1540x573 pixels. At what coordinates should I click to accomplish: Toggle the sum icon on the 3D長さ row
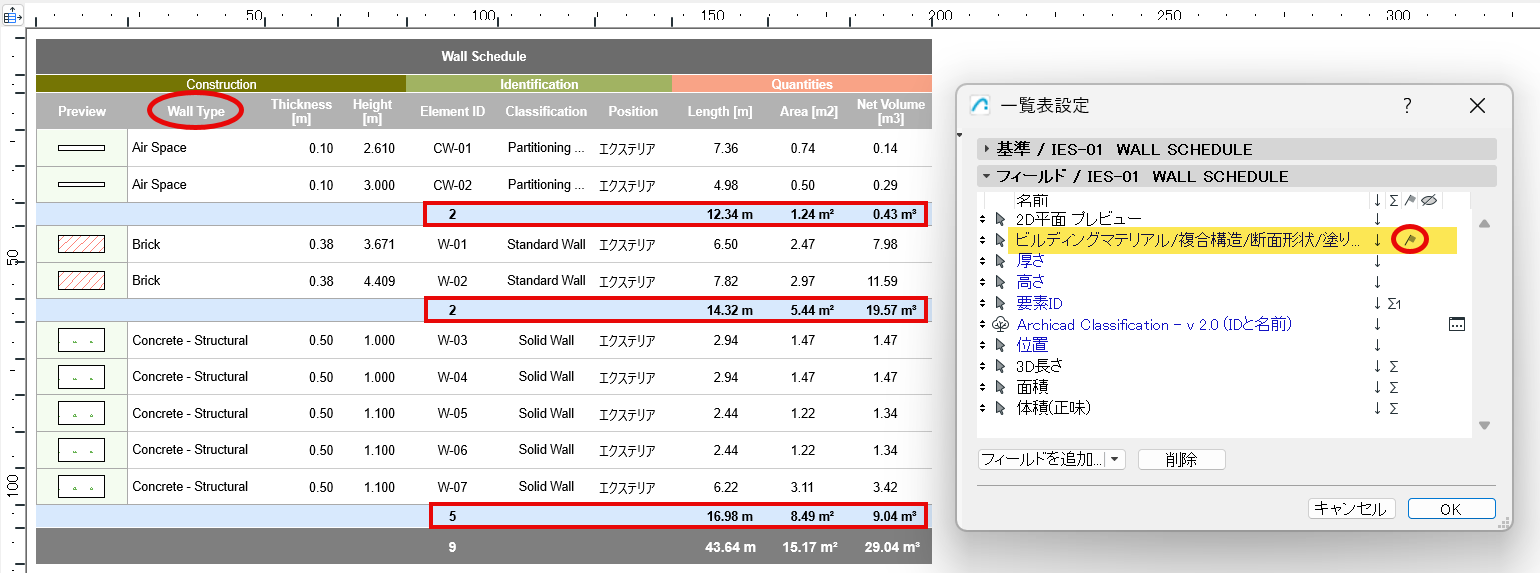(1394, 366)
